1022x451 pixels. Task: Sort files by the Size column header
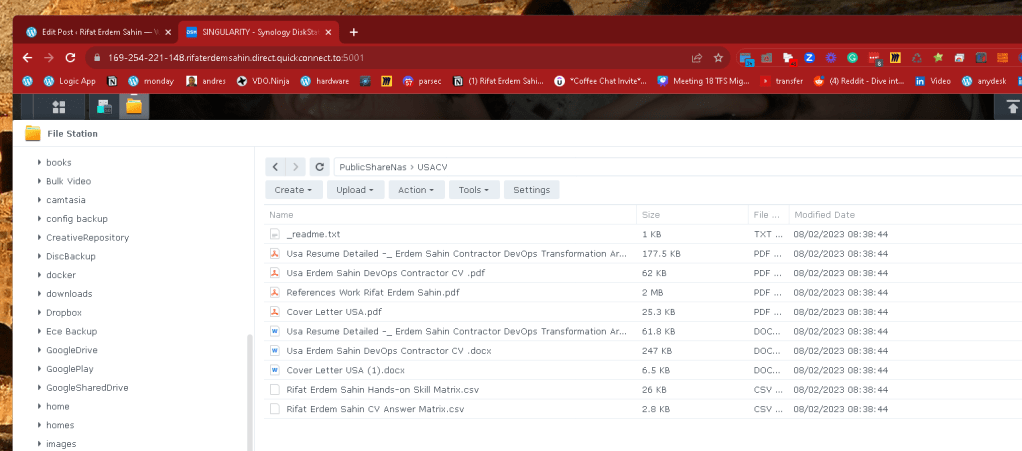tap(692, 214)
